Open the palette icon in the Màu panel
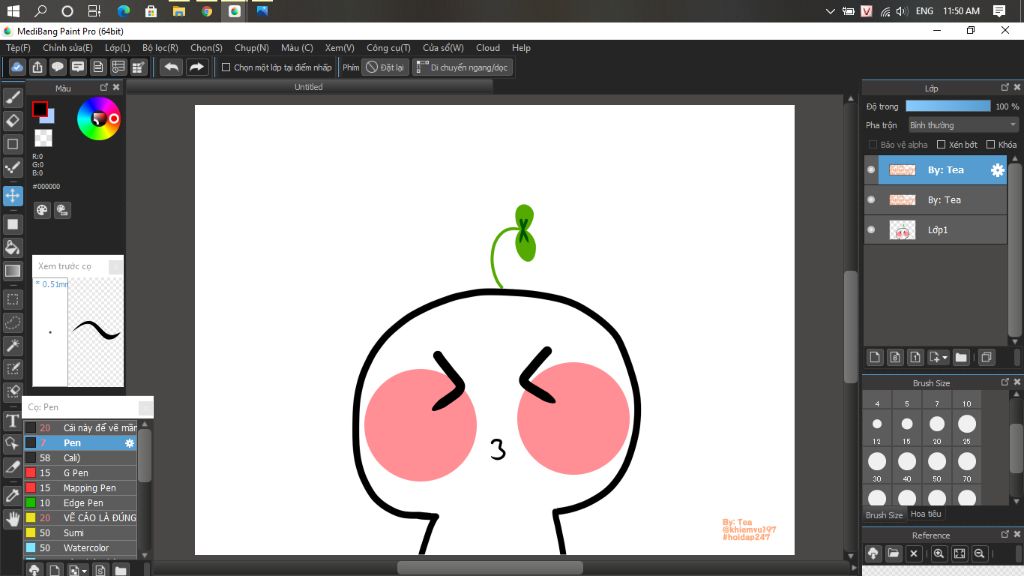This screenshot has width=1024, height=576. click(x=42, y=210)
